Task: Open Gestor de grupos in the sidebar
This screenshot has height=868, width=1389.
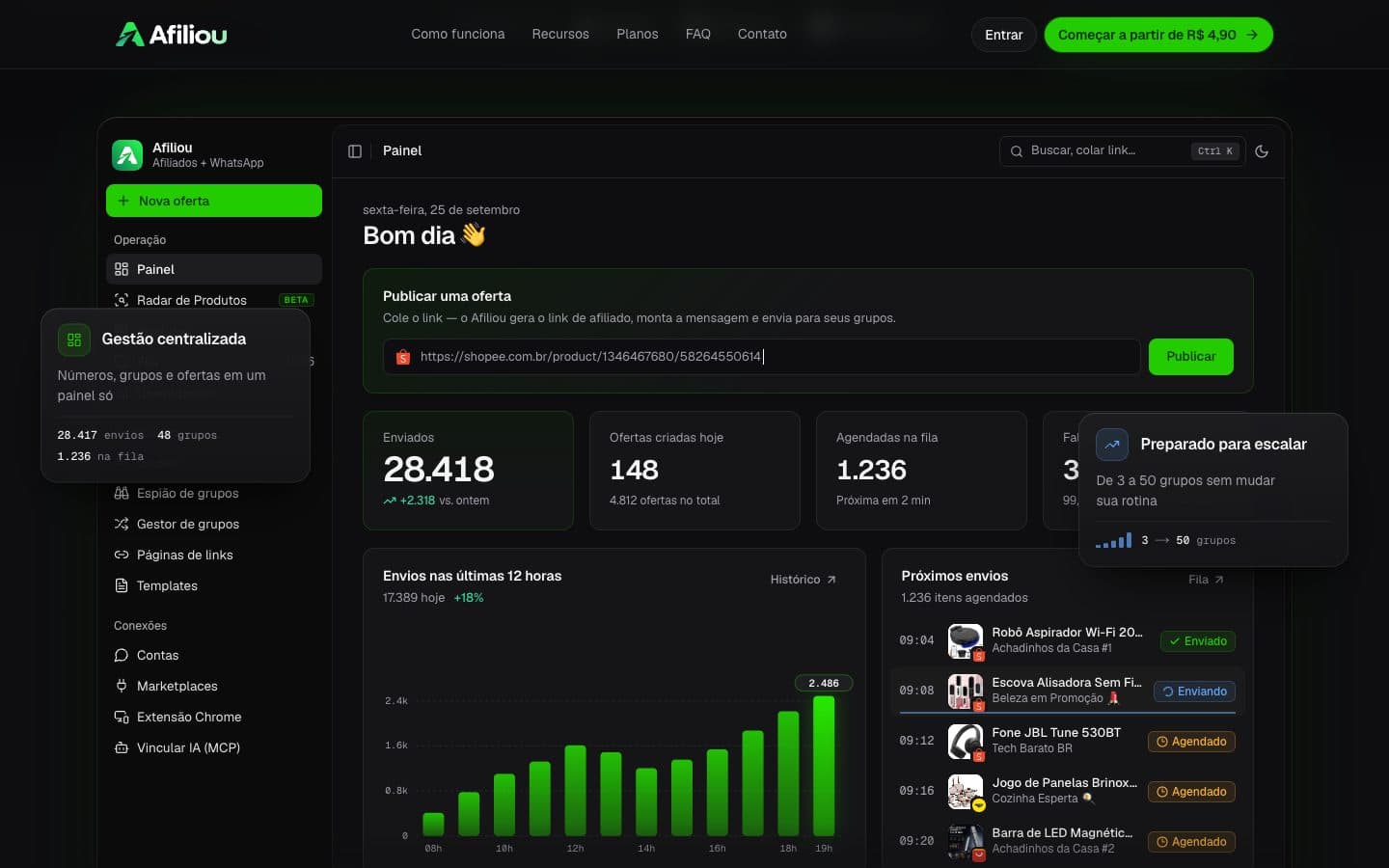Action: (x=214, y=524)
